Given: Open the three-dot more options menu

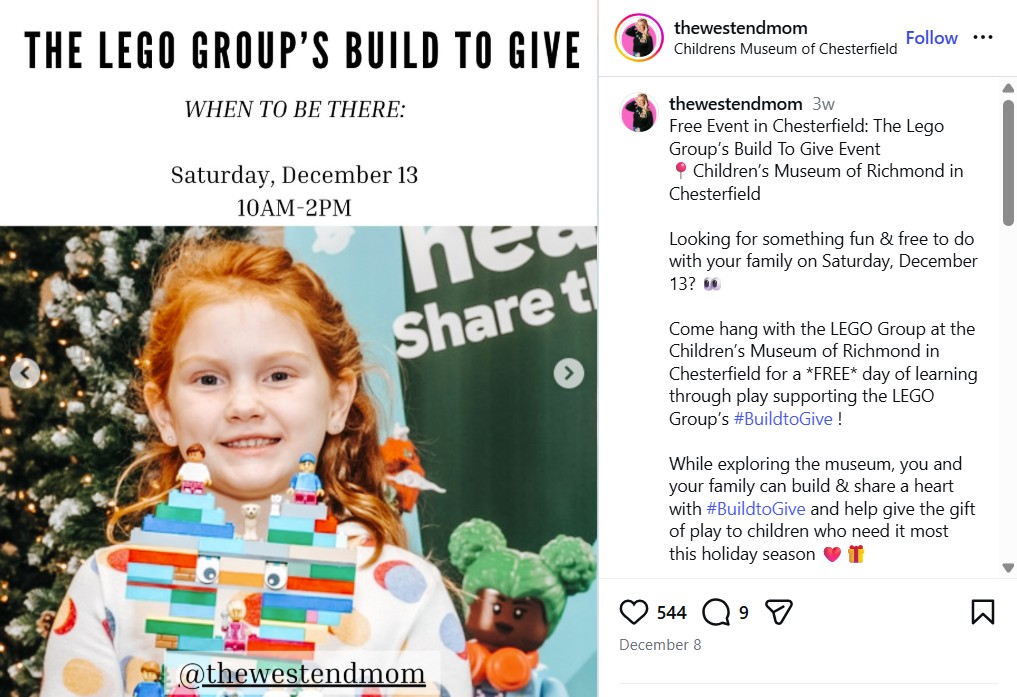Looking at the screenshot, I should [983, 38].
